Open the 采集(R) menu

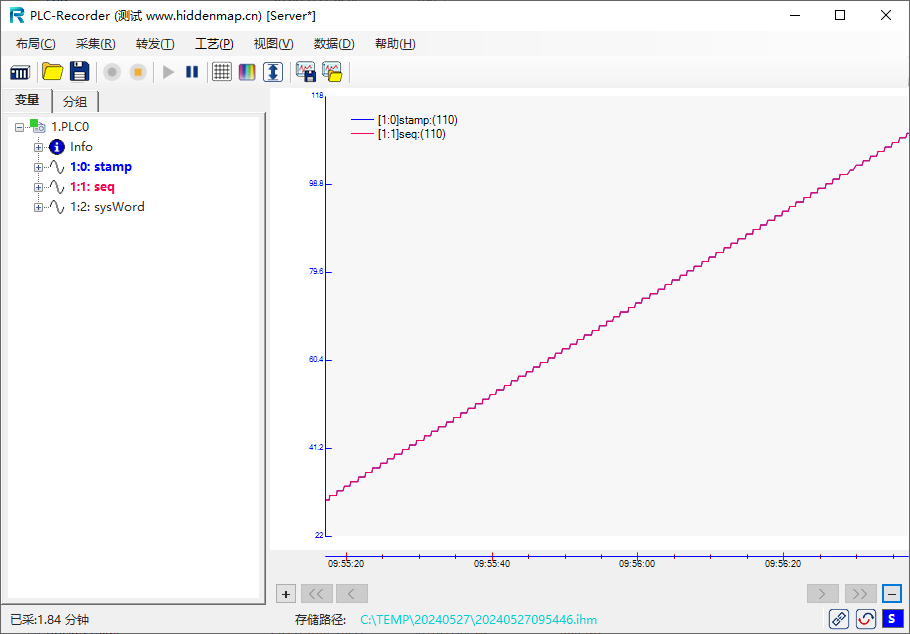96,44
